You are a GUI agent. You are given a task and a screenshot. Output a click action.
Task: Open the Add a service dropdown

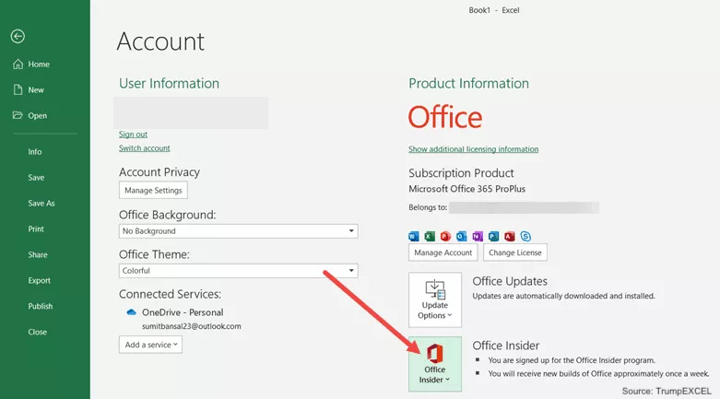pos(151,345)
